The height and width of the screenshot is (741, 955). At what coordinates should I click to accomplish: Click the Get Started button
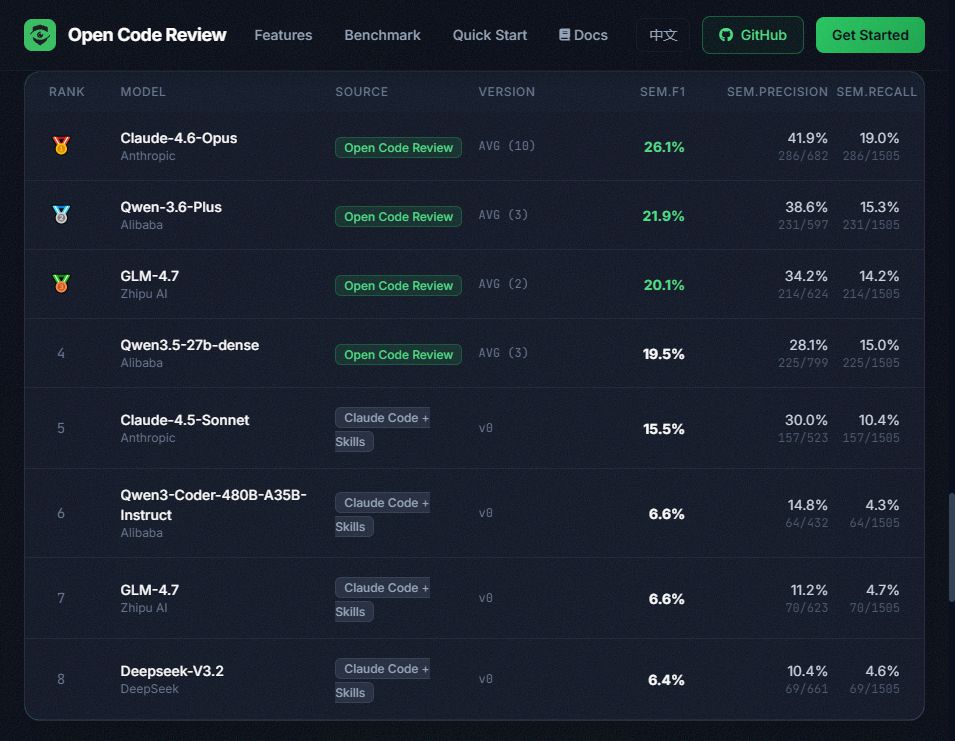(870, 35)
